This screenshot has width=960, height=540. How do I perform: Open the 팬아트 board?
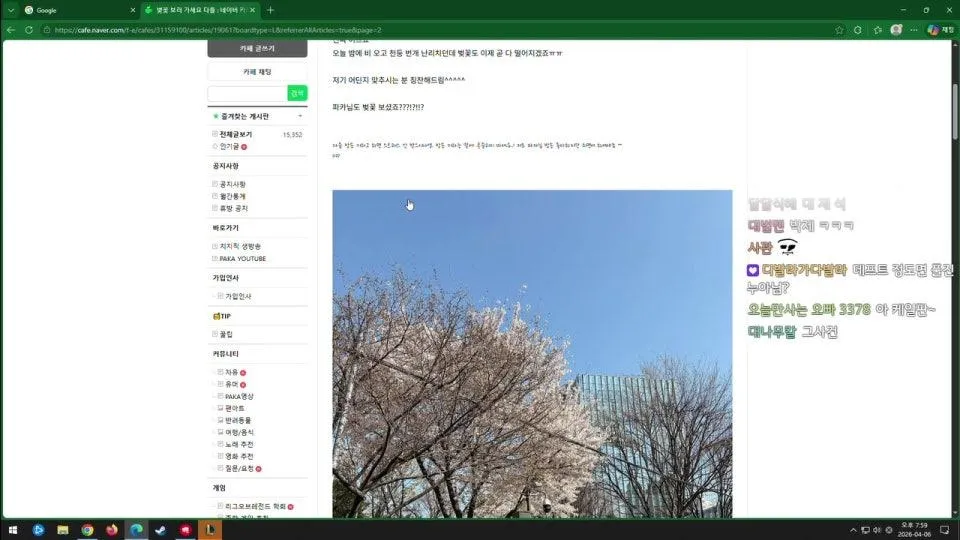234,408
